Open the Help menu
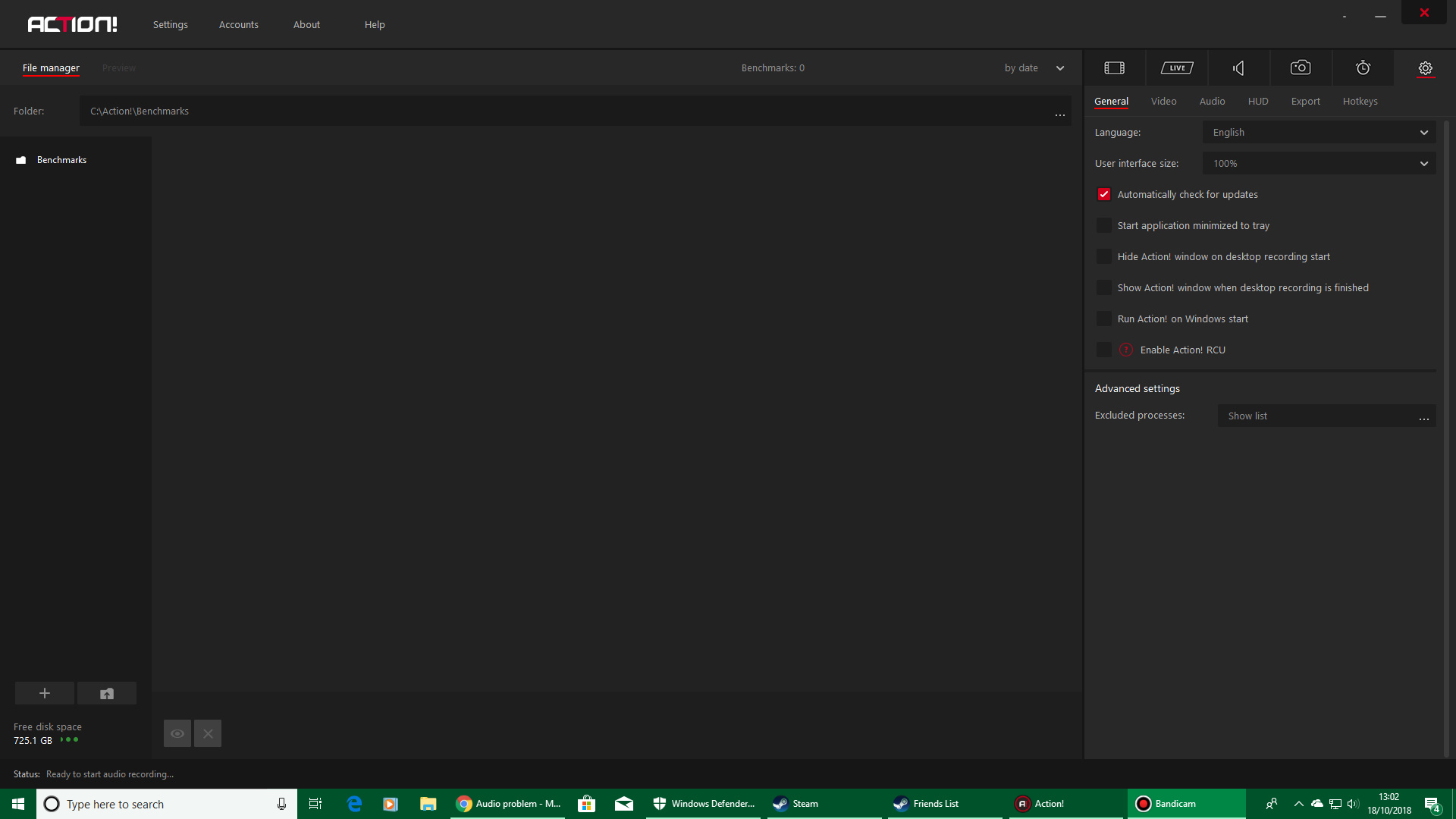Image resolution: width=1456 pixels, height=819 pixels. [374, 24]
